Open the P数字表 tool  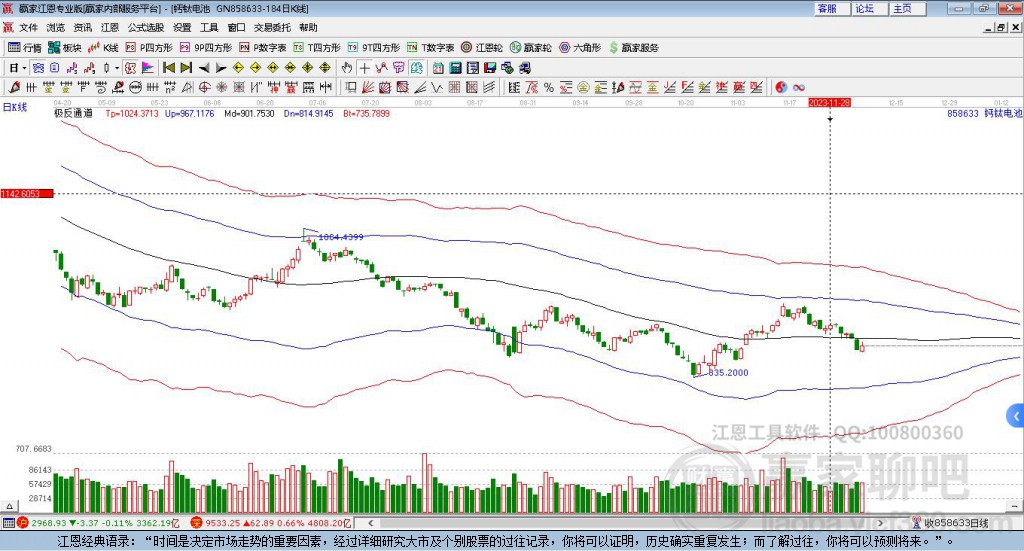pos(263,48)
